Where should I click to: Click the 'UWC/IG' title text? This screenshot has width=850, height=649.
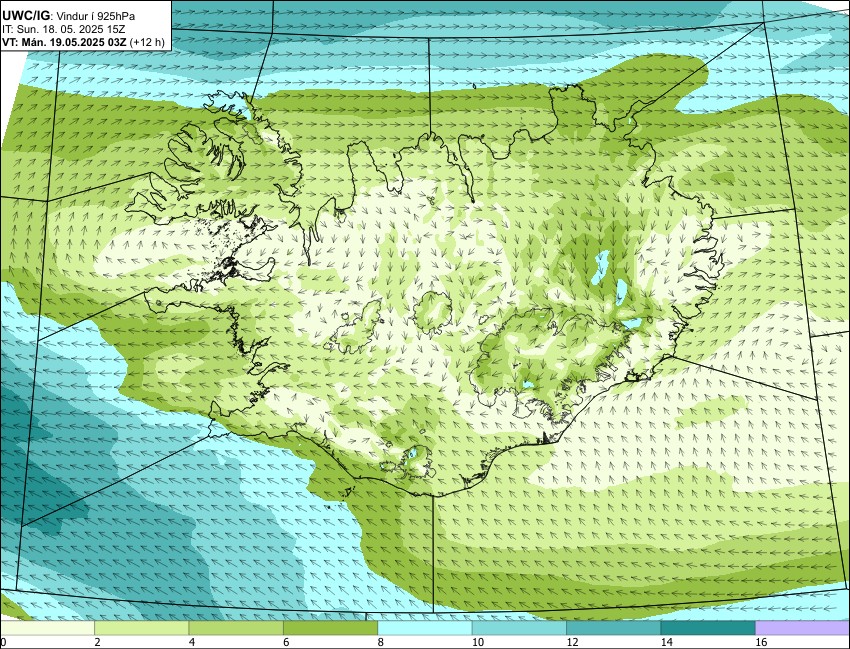pyautogui.click(x=27, y=16)
